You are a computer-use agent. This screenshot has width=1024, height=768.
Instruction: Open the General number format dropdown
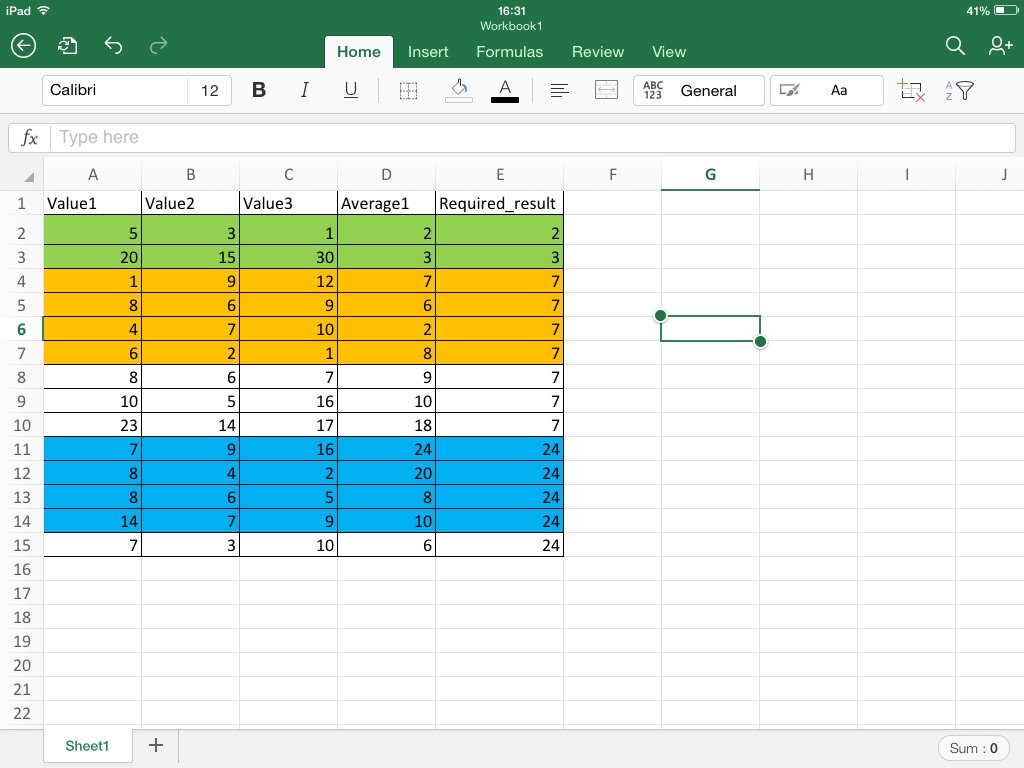pos(699,90)
